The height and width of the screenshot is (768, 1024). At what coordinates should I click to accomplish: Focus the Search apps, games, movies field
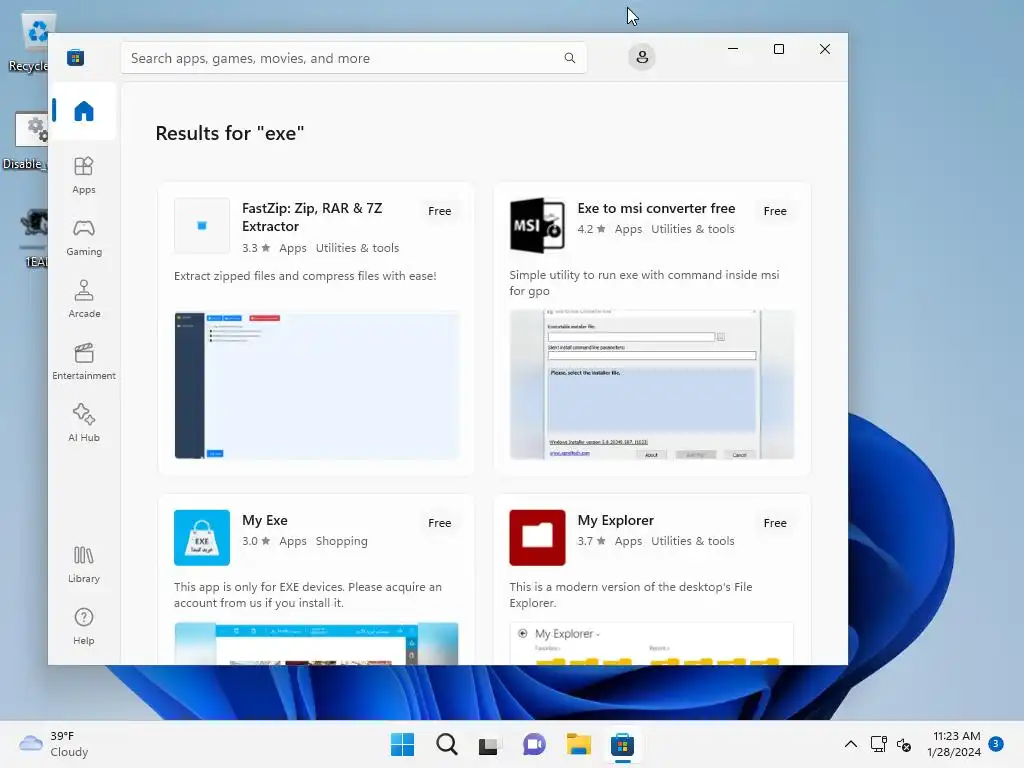coord(353,58)
